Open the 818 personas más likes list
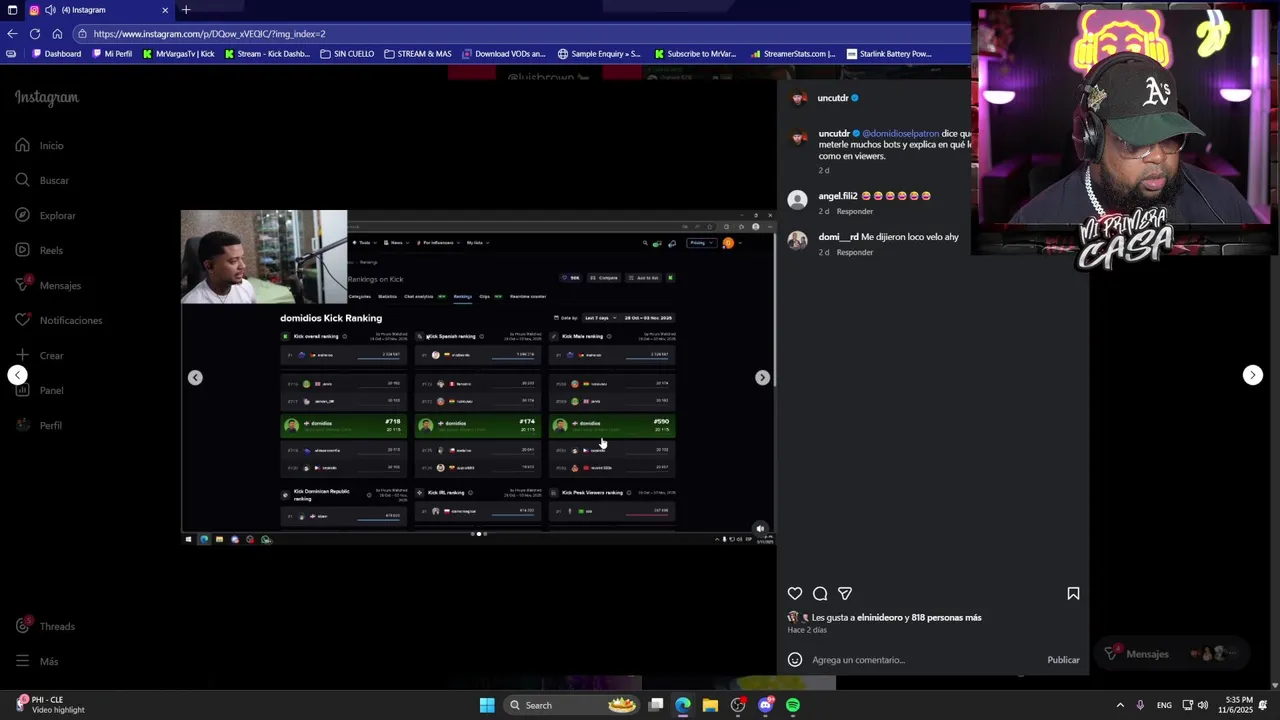Viewport: 1280px width, 720px height. coord(946,618)
